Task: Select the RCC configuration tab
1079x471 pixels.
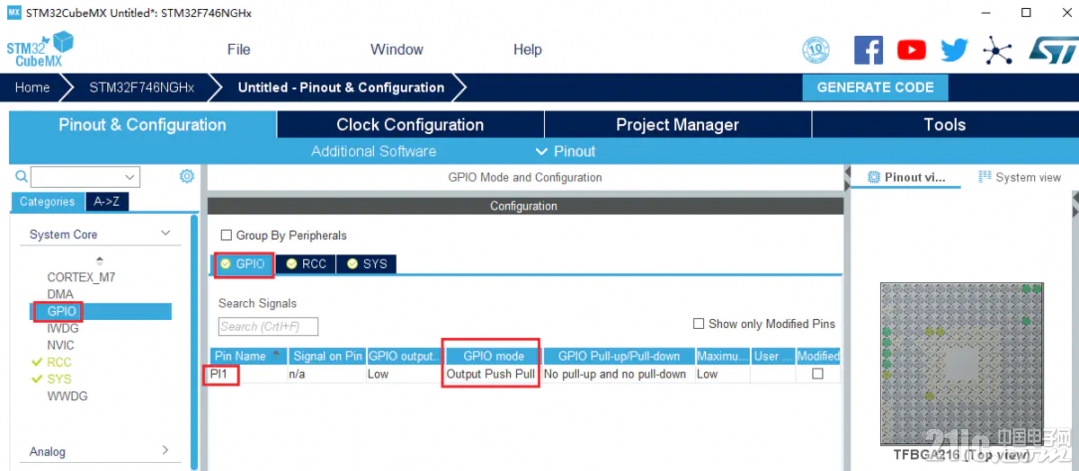Action: point(306,264)
